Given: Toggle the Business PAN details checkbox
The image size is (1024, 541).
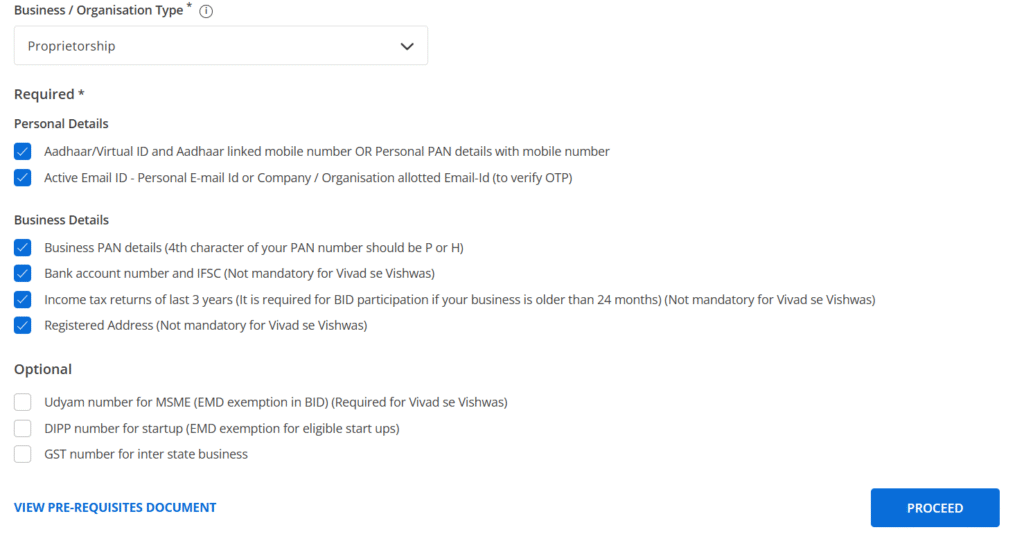Looking at the screenshot, I should (x=23, y=248).
